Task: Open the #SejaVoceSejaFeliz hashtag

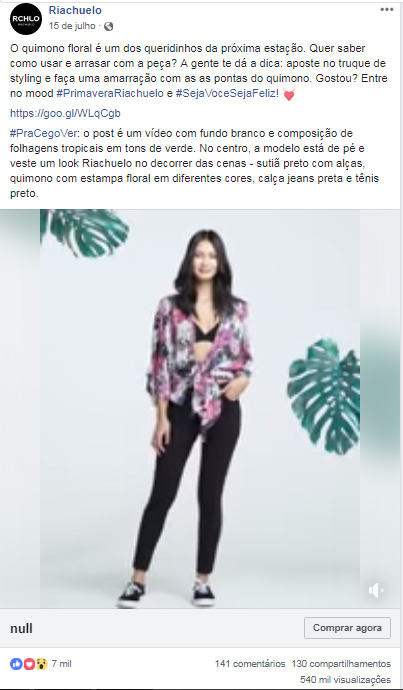Action: (x=227, y=94)
